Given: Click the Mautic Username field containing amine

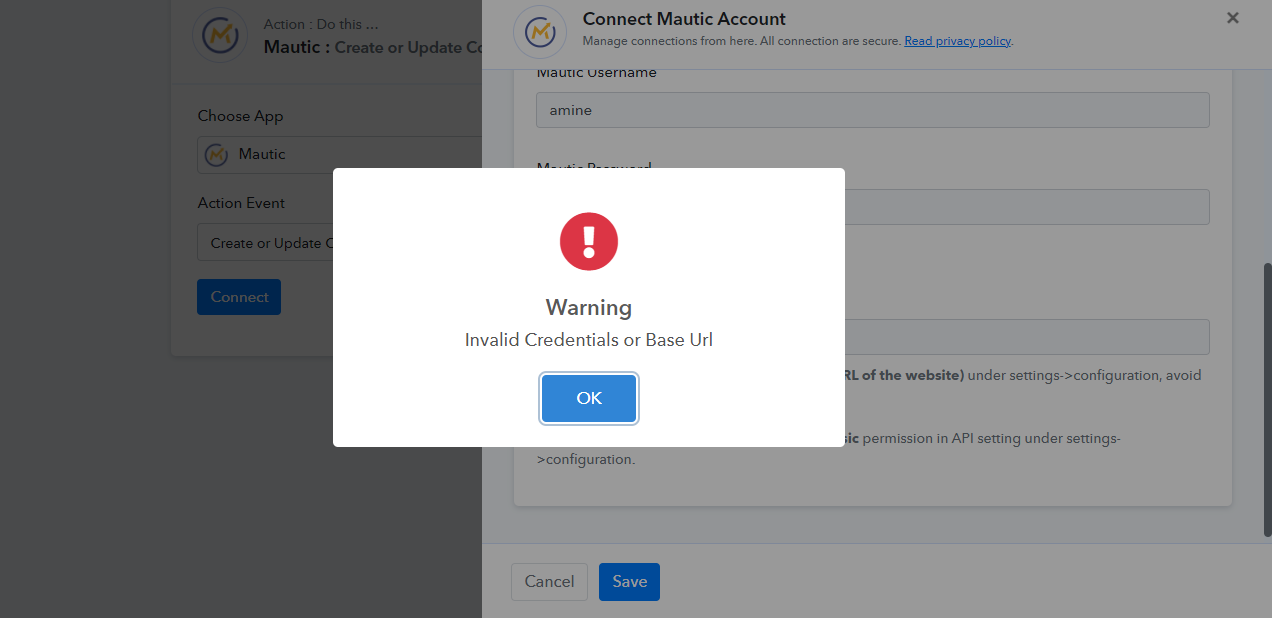Looking at the screenshot, I should 873,110.
